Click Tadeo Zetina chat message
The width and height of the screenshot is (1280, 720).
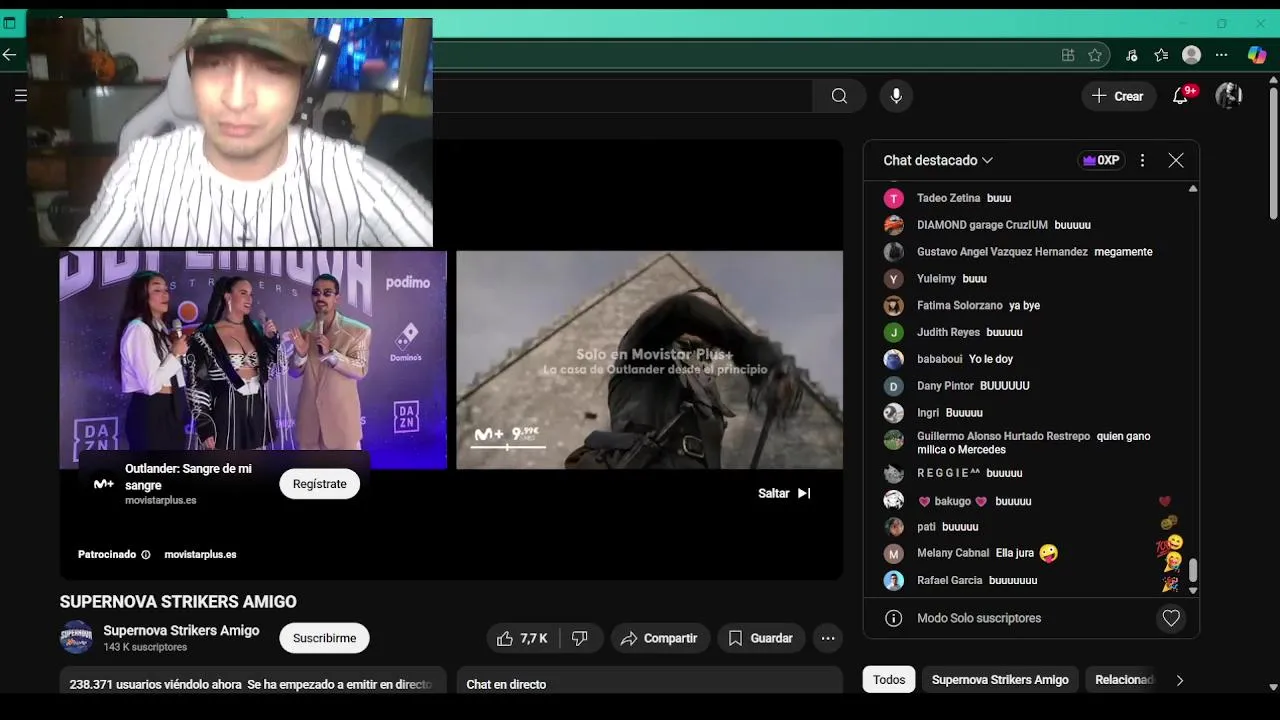tap(1030, 198)
